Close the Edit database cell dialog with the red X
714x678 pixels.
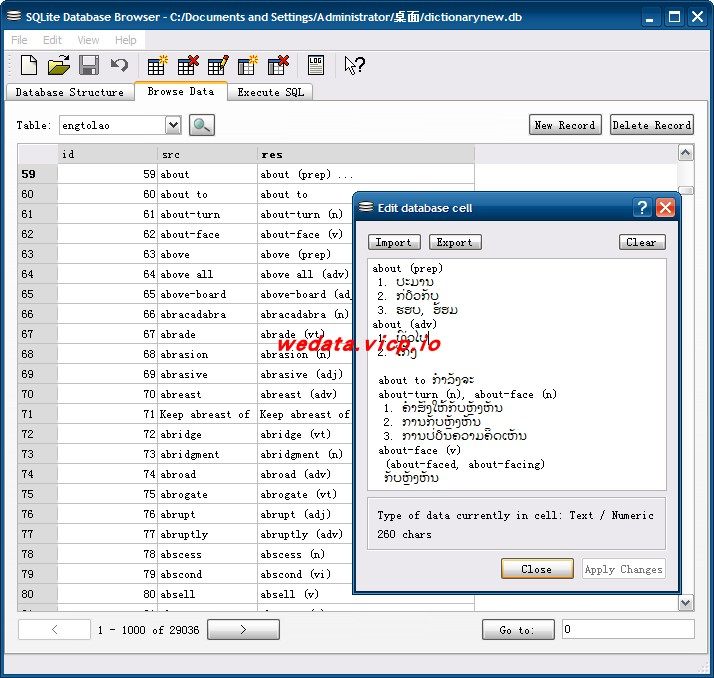(665, 208)
